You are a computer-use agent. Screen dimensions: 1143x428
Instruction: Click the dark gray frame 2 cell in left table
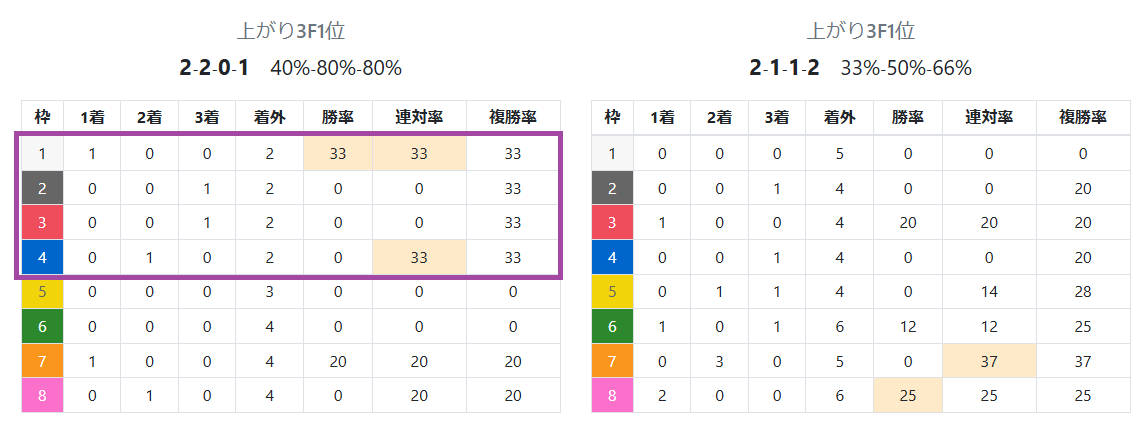[x=42, y=188]
